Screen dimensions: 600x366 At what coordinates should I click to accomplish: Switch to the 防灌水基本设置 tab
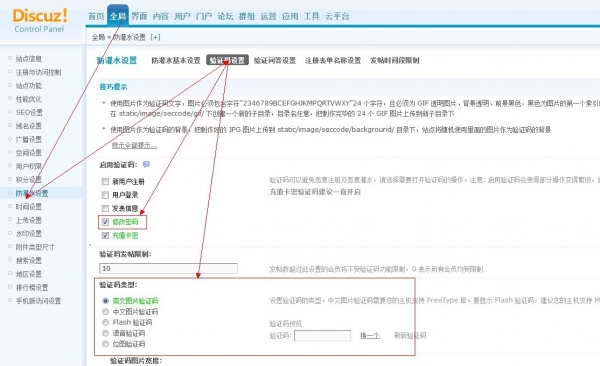[176, 60]
